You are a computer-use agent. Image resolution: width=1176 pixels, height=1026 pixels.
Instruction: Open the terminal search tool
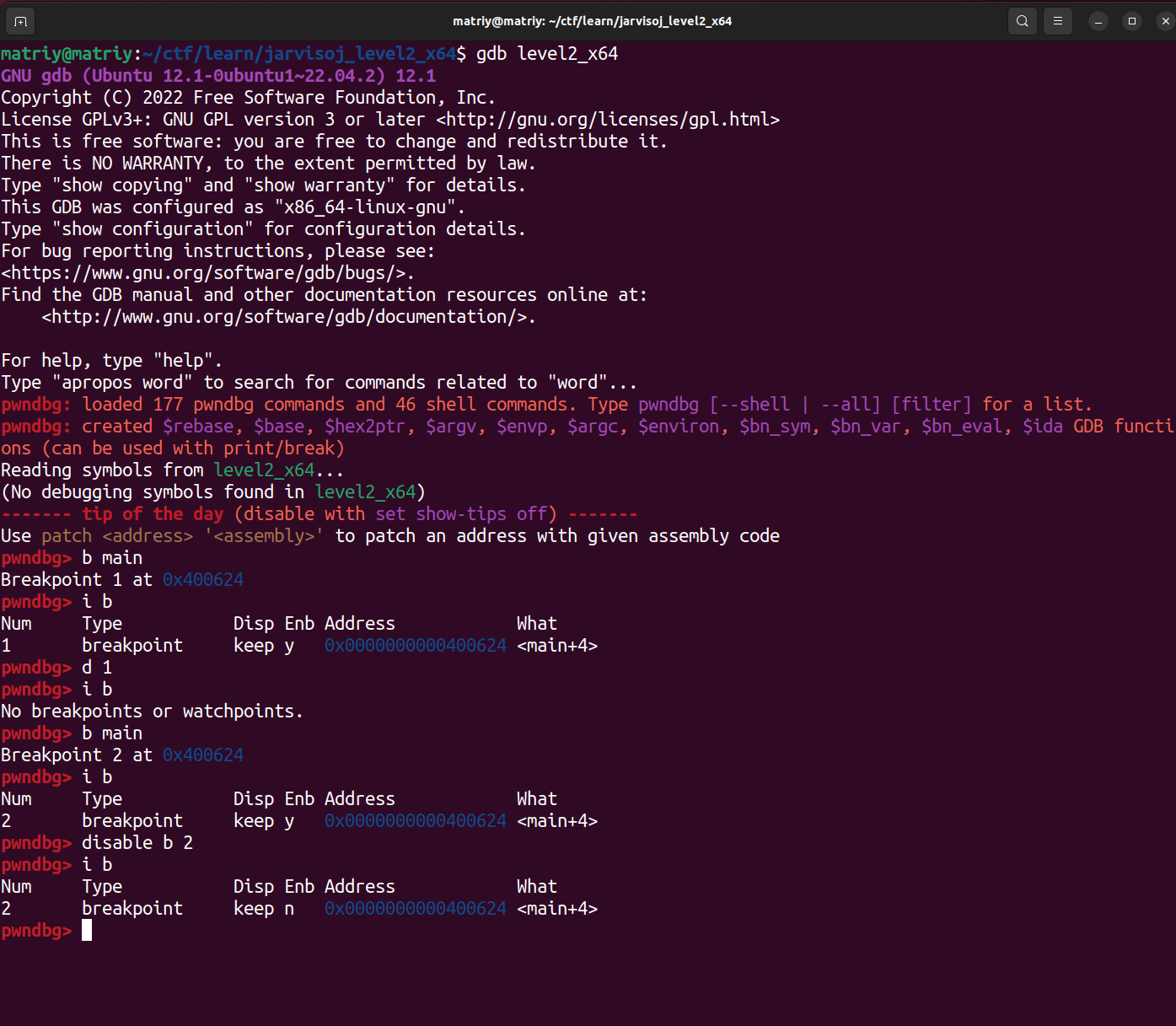pos(1022,21)
